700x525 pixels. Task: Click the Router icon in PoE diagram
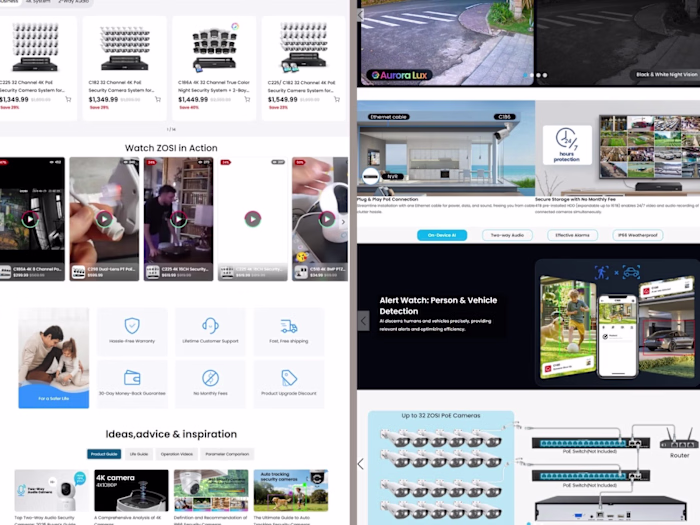pyautogui.click(x=679, y=439)
